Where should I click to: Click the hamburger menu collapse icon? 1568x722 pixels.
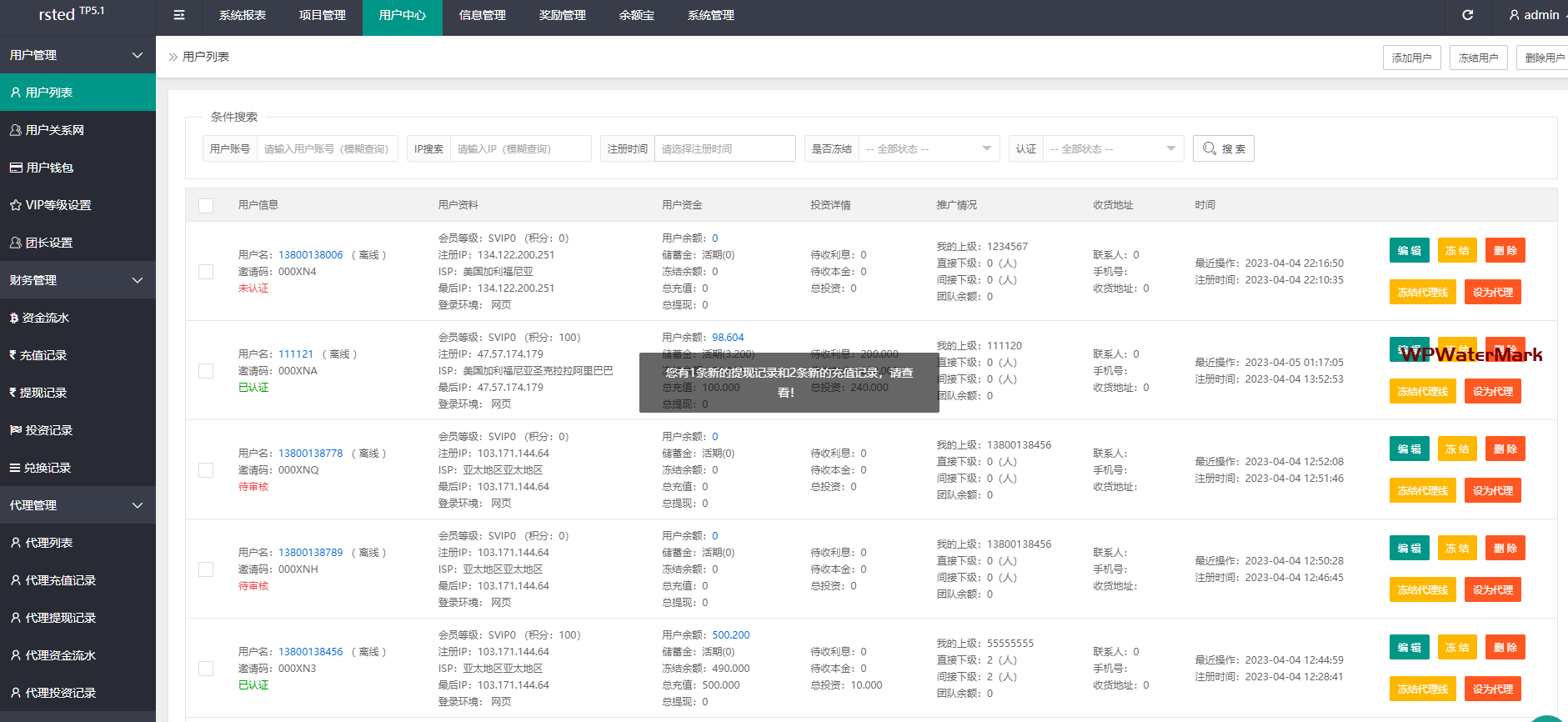178,15
